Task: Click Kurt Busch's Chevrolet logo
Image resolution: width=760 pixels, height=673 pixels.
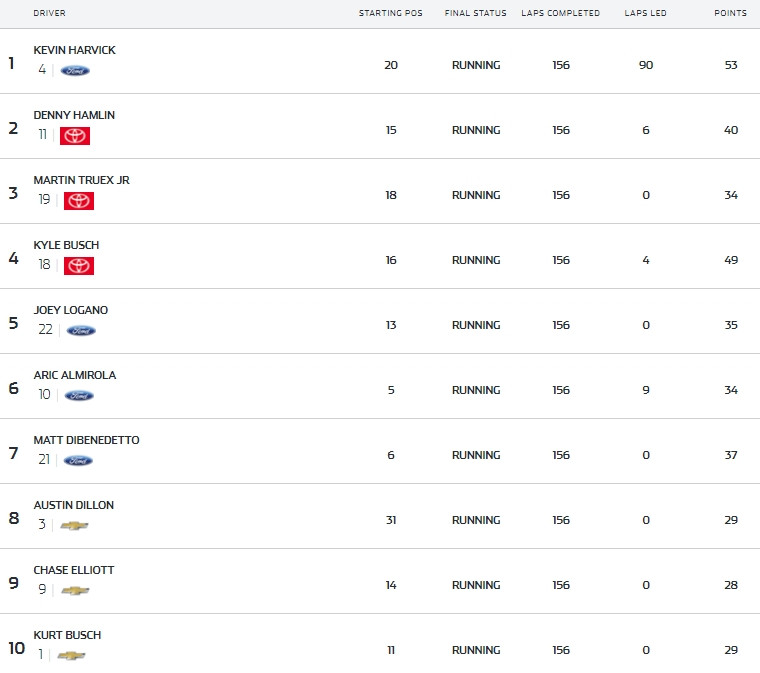Action: 71,655
